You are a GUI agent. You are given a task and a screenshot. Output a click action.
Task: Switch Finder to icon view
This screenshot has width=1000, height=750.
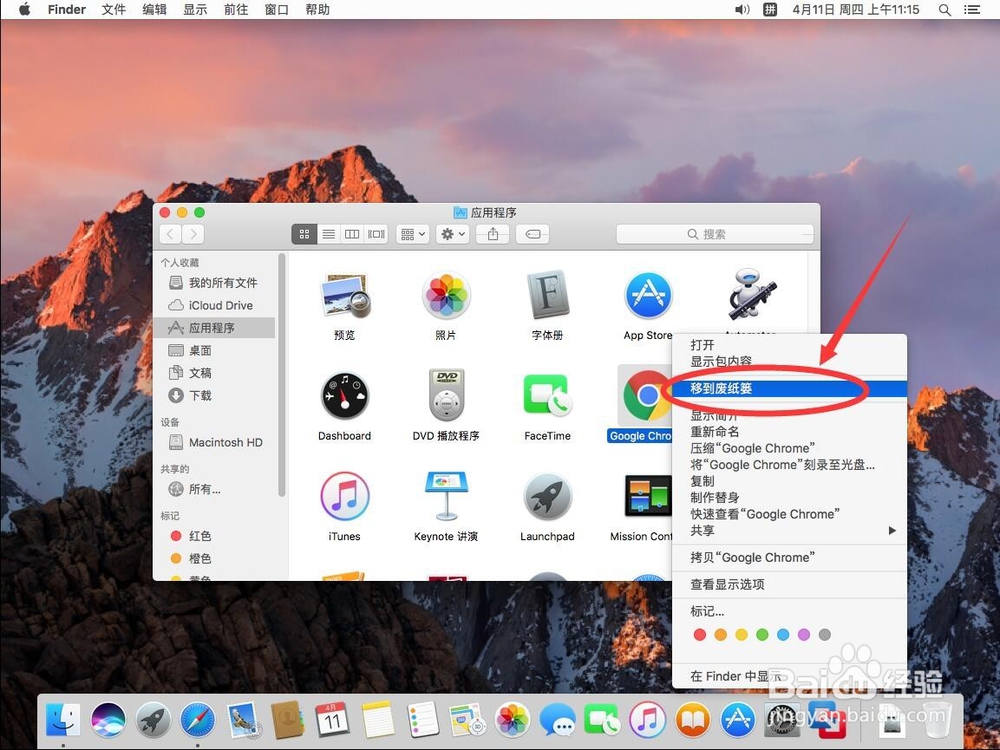pyautogui.click(x=304, y=234)
